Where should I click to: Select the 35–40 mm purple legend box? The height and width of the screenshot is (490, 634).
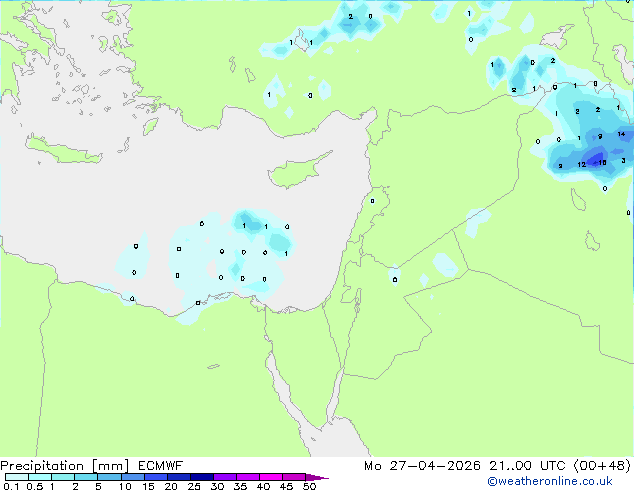(x=248, y=477)
